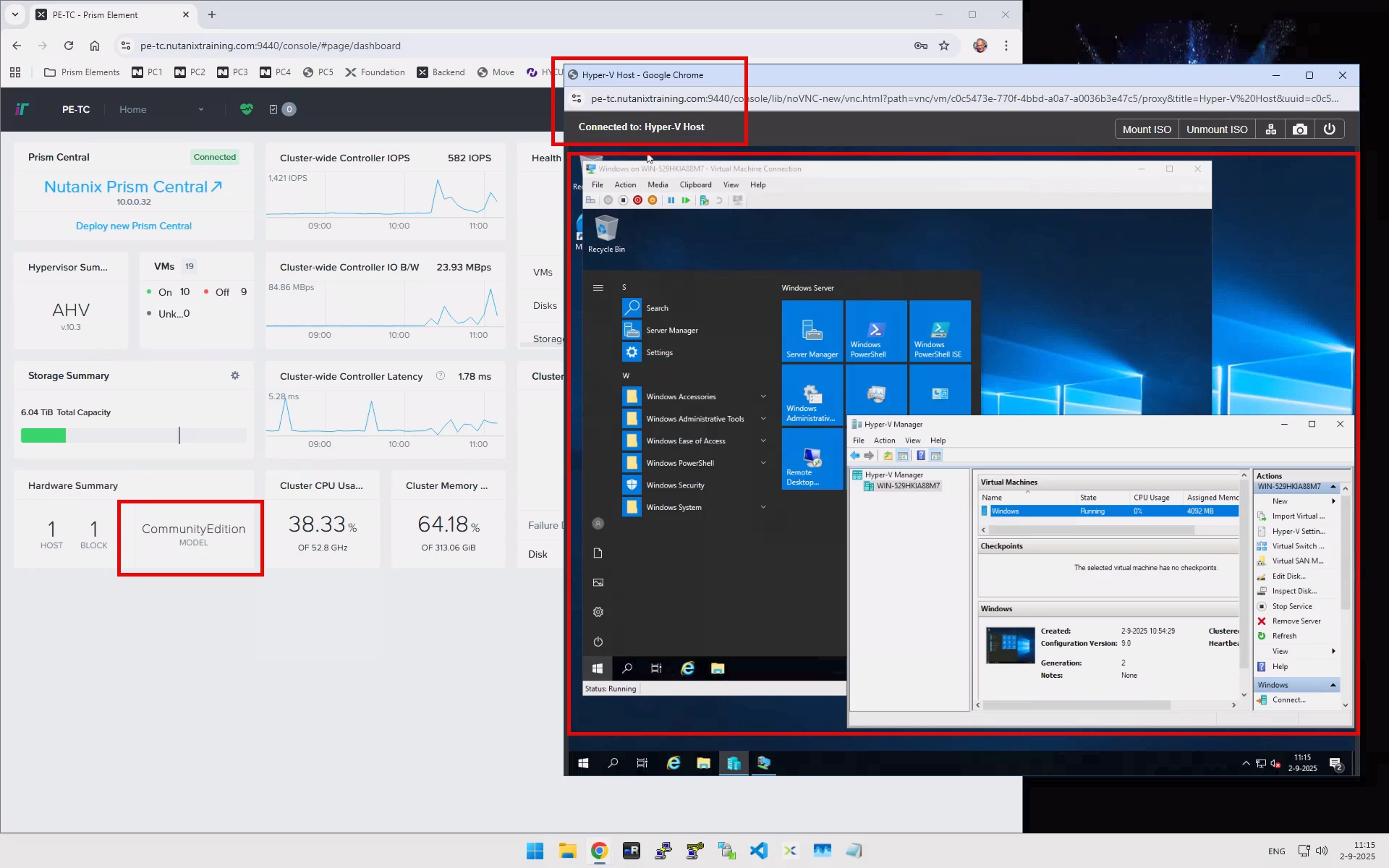
Task: Open the Clipboard menu in VM Connection
Action: coord(695,184)
